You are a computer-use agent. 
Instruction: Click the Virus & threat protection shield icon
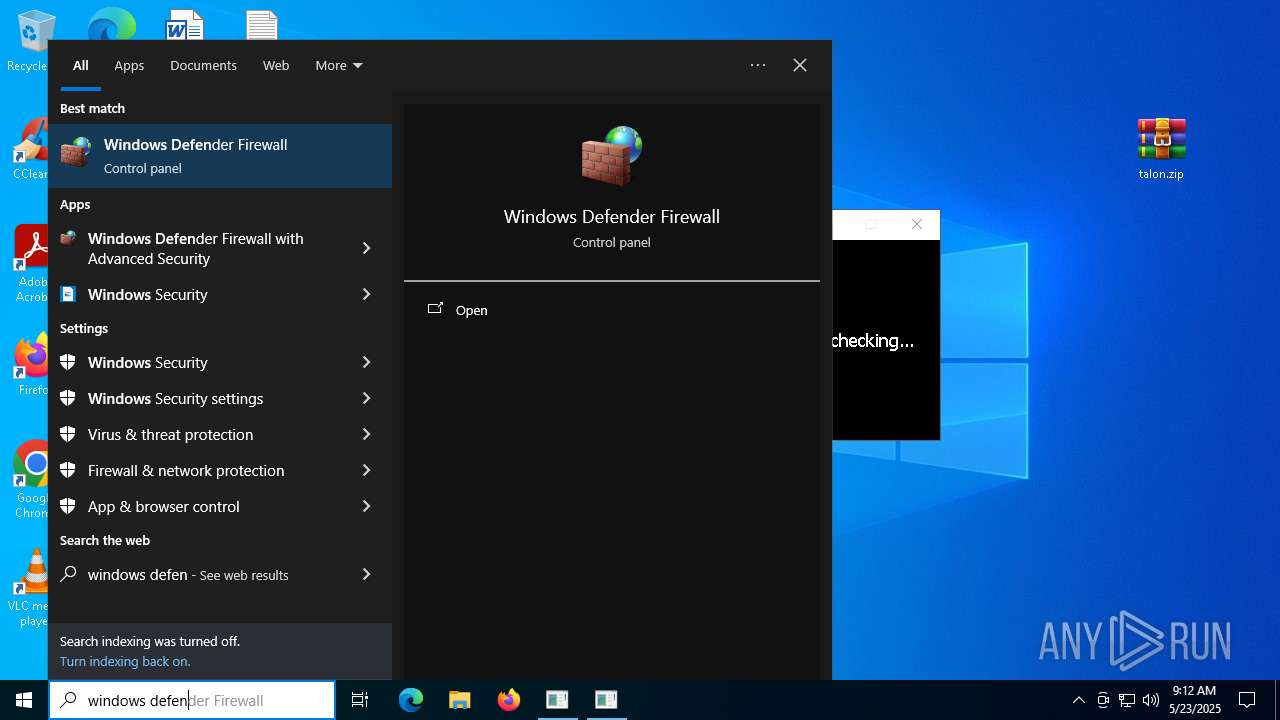click(68, 434)
